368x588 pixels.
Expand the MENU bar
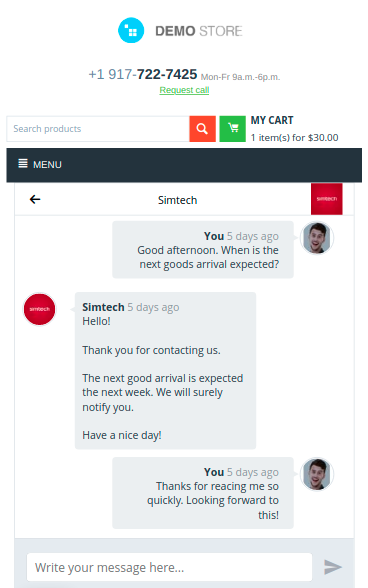184,165
